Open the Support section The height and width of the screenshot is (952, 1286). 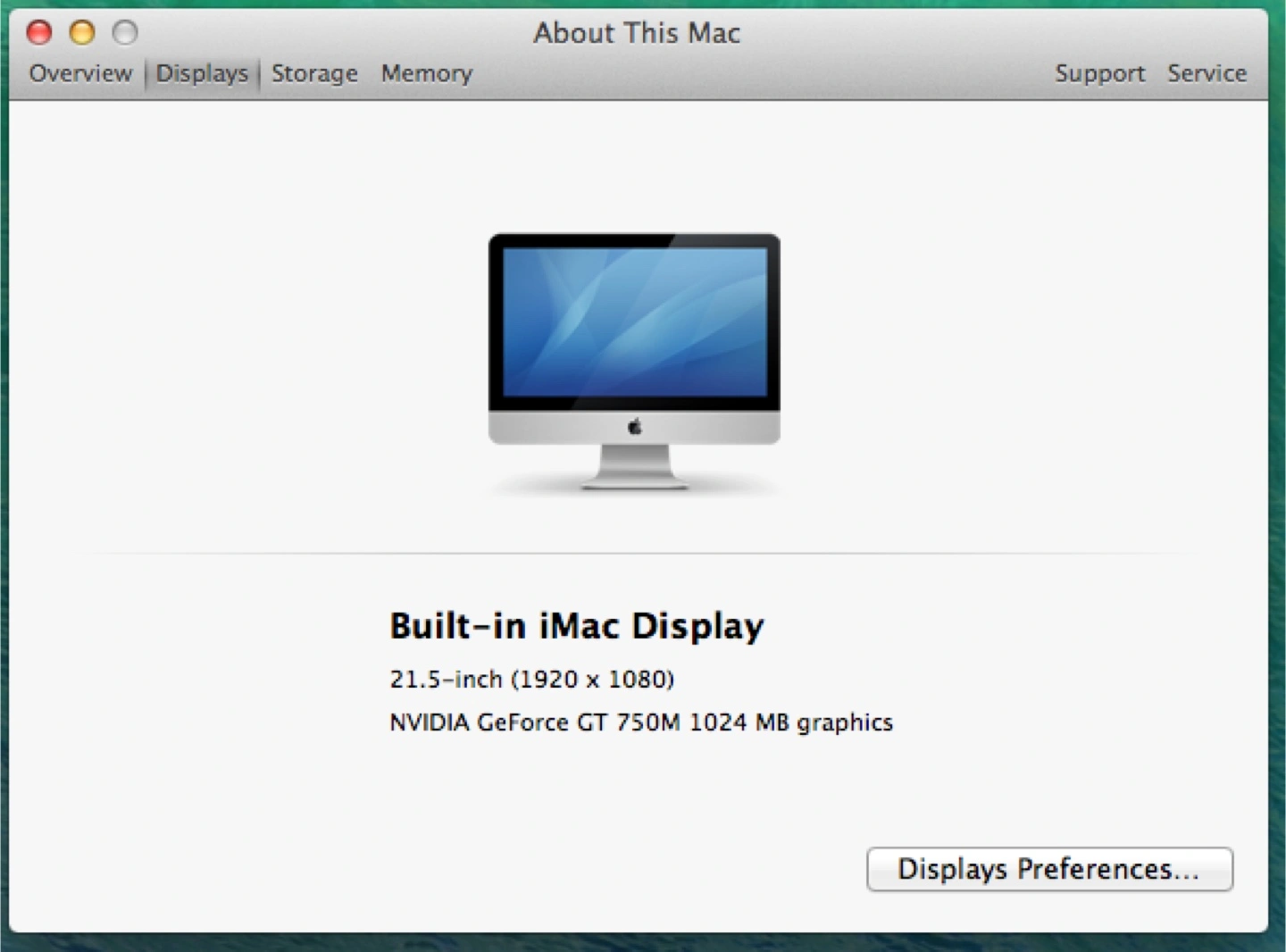[1099, 73]
